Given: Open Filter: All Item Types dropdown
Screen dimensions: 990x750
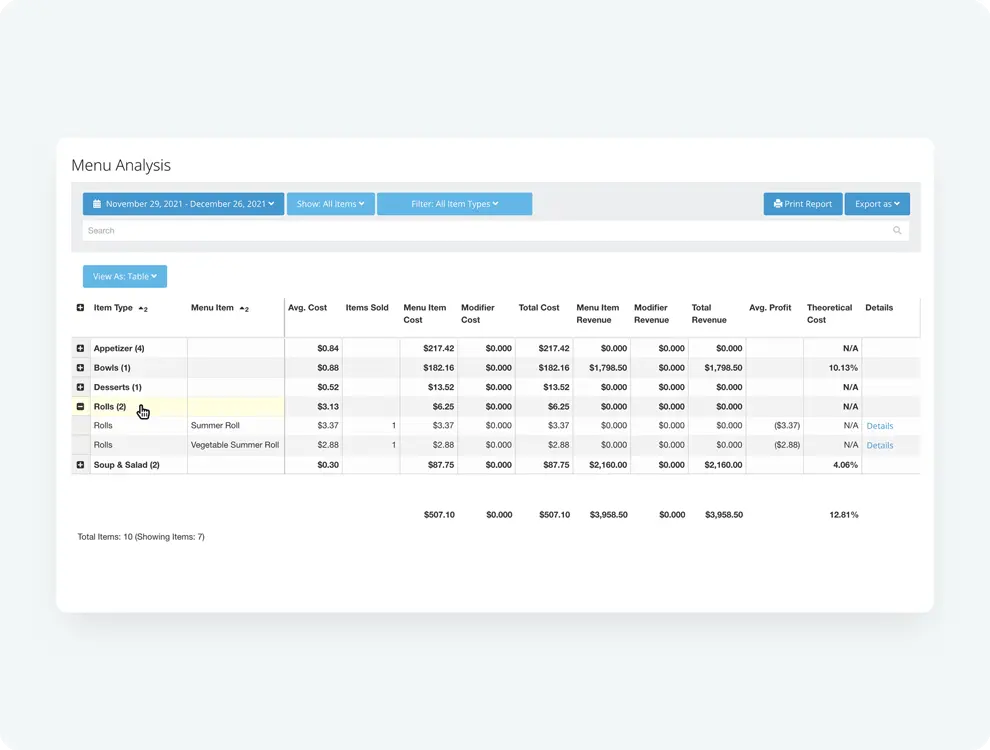Looking at the screenshot, I should click(x=454, y=204).
